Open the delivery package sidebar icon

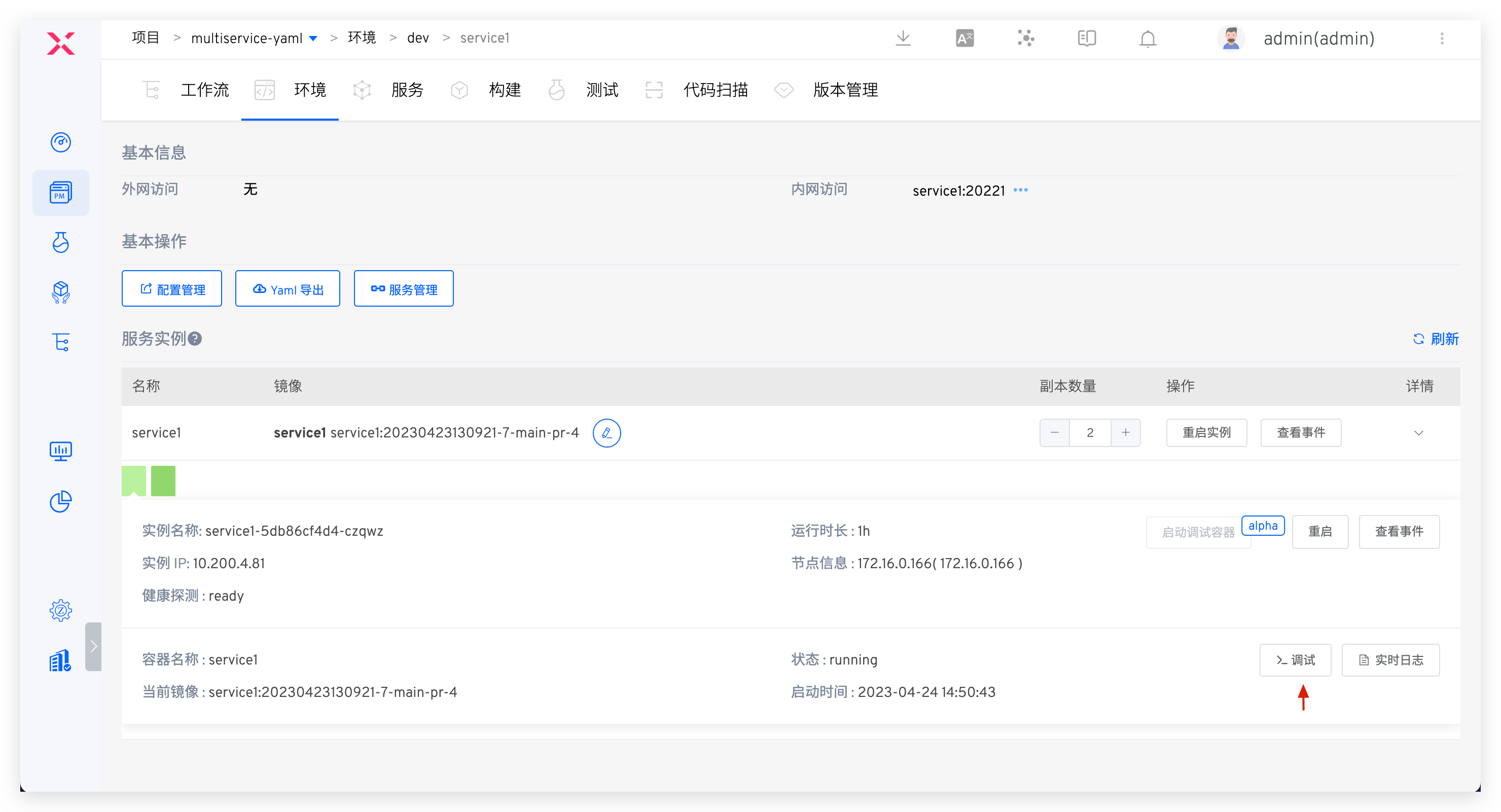click(61, 292)
